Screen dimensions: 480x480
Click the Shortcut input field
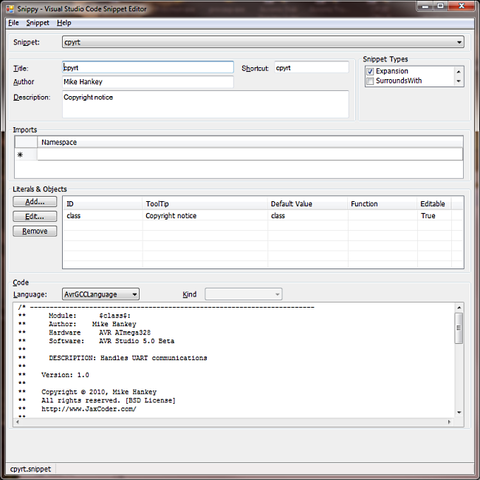click(x=311, y=68)
